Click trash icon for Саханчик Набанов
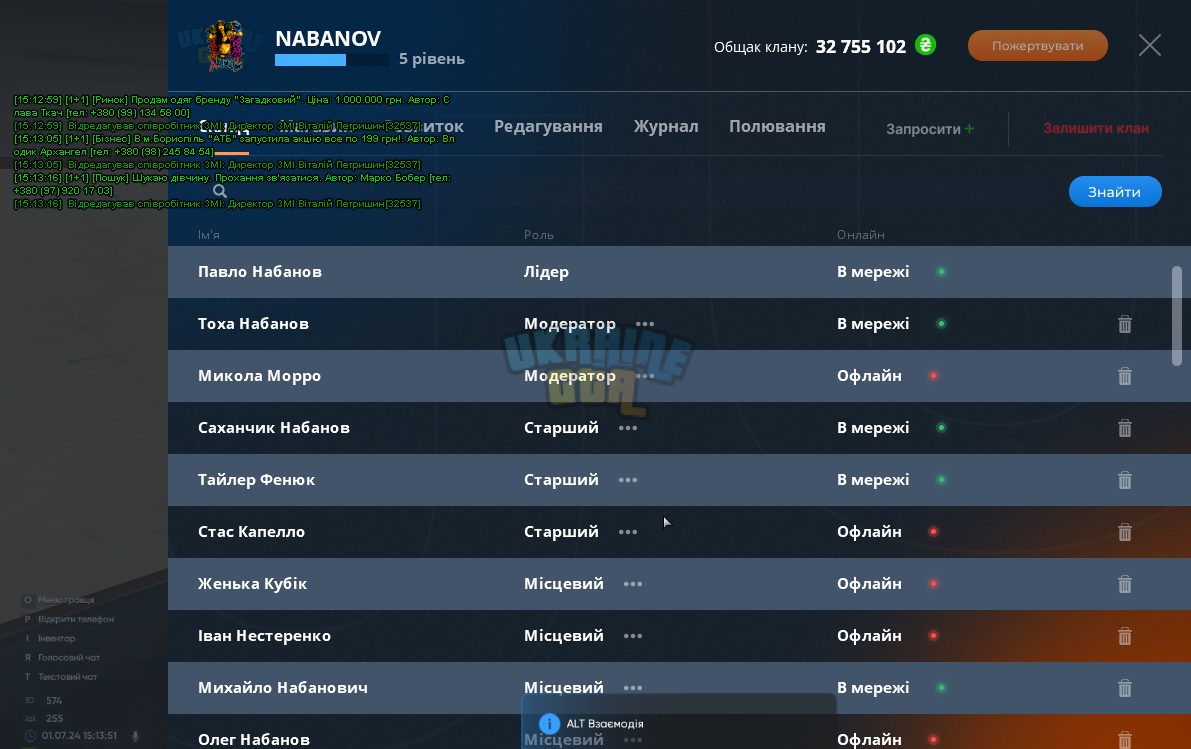This screenshot has width=1191, height=749. tap(1124, 428)
